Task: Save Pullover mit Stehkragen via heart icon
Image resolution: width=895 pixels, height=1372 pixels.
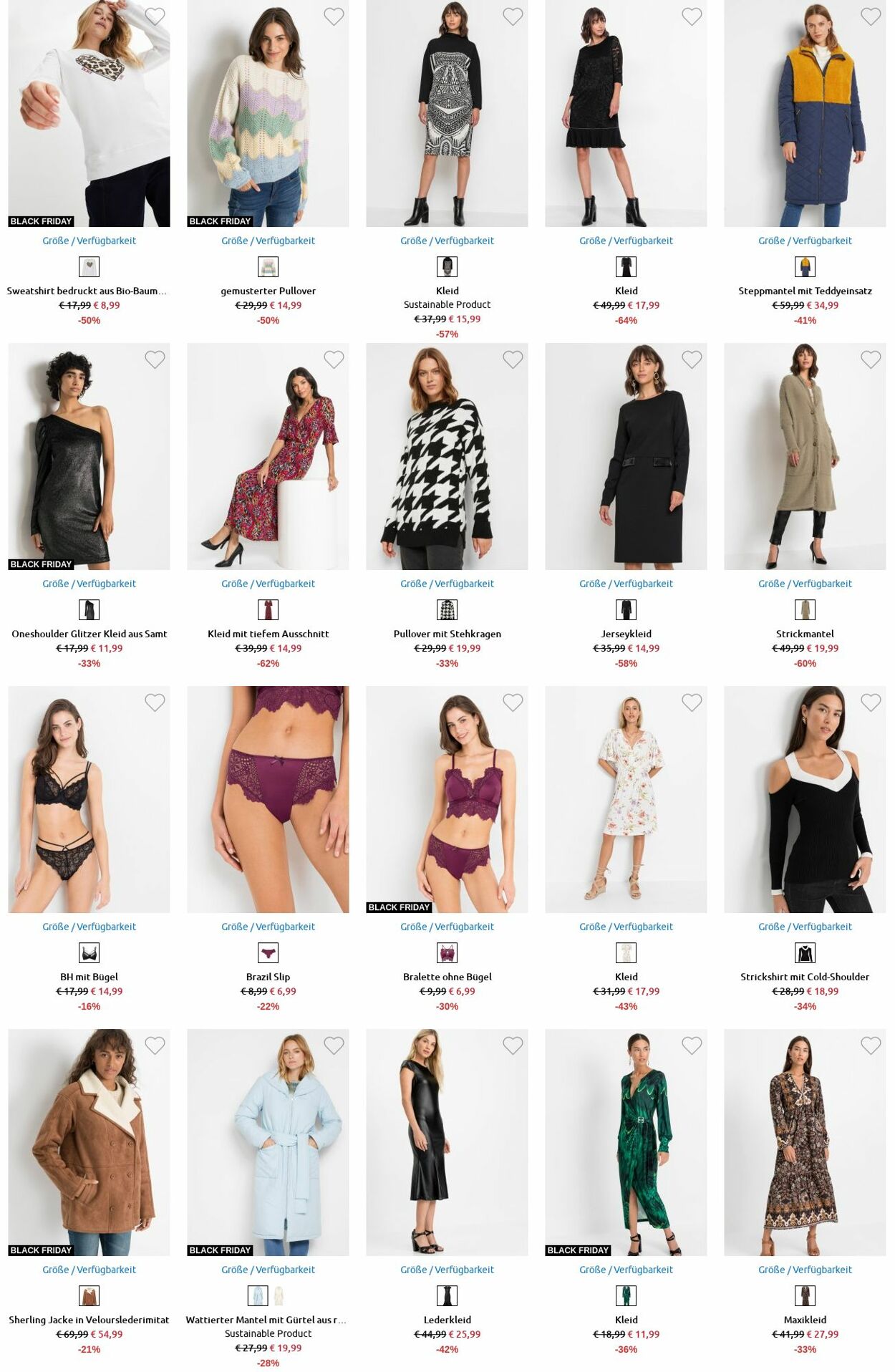Action: [513, 359]
